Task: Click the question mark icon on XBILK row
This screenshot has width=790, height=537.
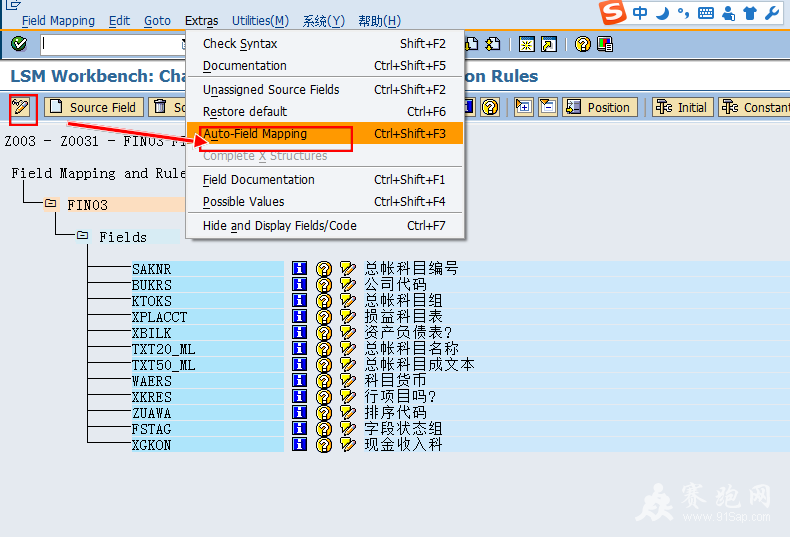Action: (x=324, y=333)
